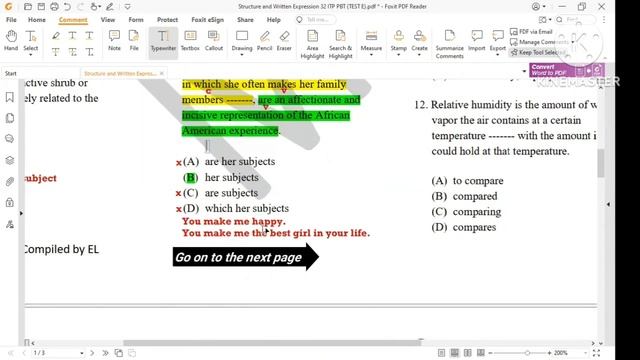Click the zoom slider handle
This screenshot has height=360, width=640.
527,353
